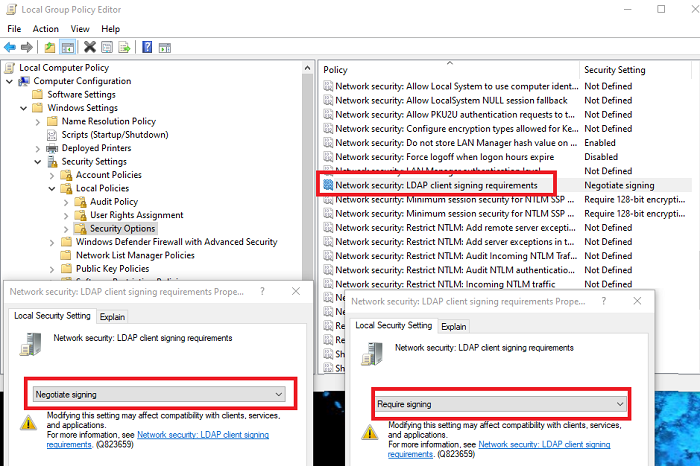
Task: Collapse the Local Policies node
Action: coord(52,188)
